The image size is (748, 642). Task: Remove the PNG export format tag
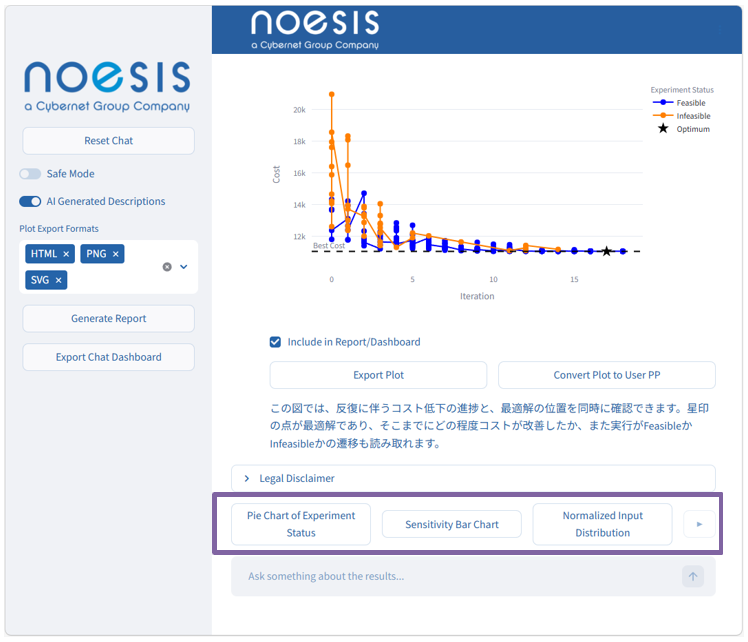[x=115, y=254]
